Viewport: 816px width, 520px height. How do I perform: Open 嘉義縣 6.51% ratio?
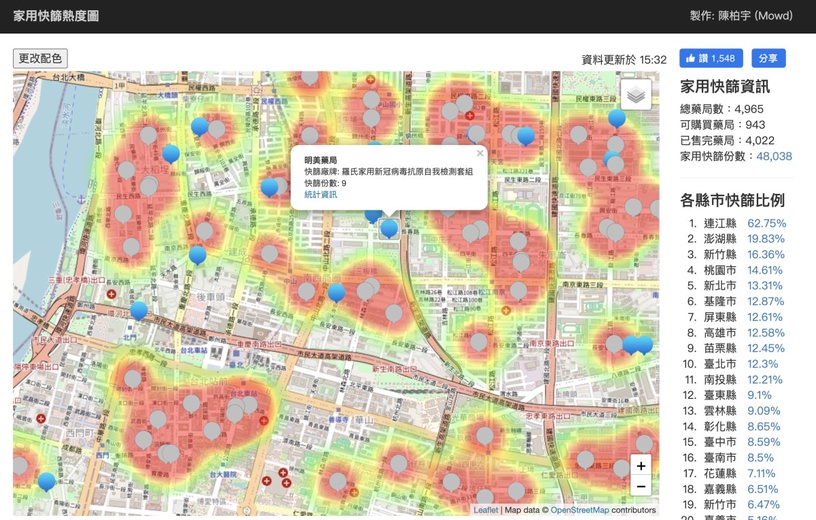click(763, 489)
